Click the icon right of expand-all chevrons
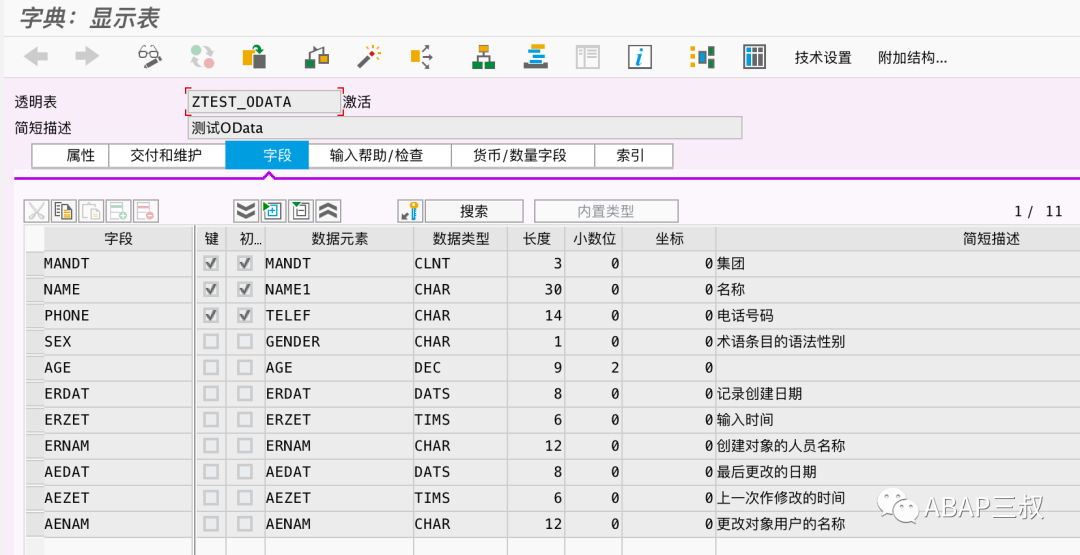 pos(273,211)
